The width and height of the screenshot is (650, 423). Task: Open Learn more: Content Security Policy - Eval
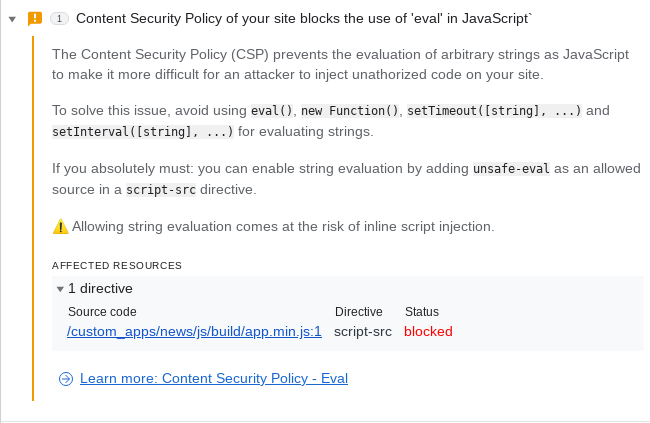click(x=214, y=378)
